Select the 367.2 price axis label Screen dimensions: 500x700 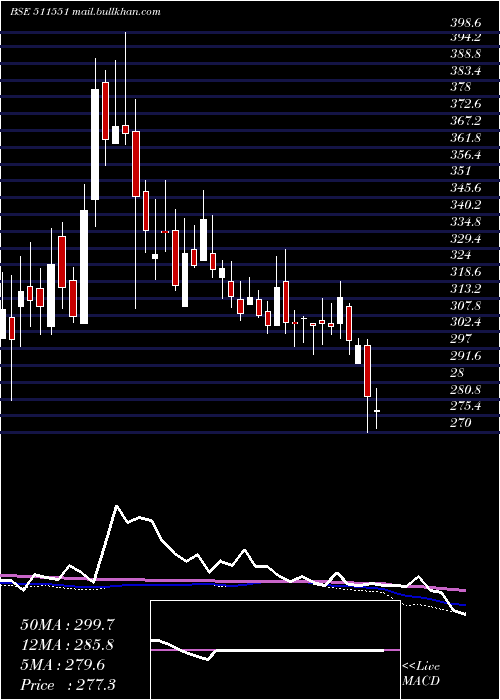[466, 121]
